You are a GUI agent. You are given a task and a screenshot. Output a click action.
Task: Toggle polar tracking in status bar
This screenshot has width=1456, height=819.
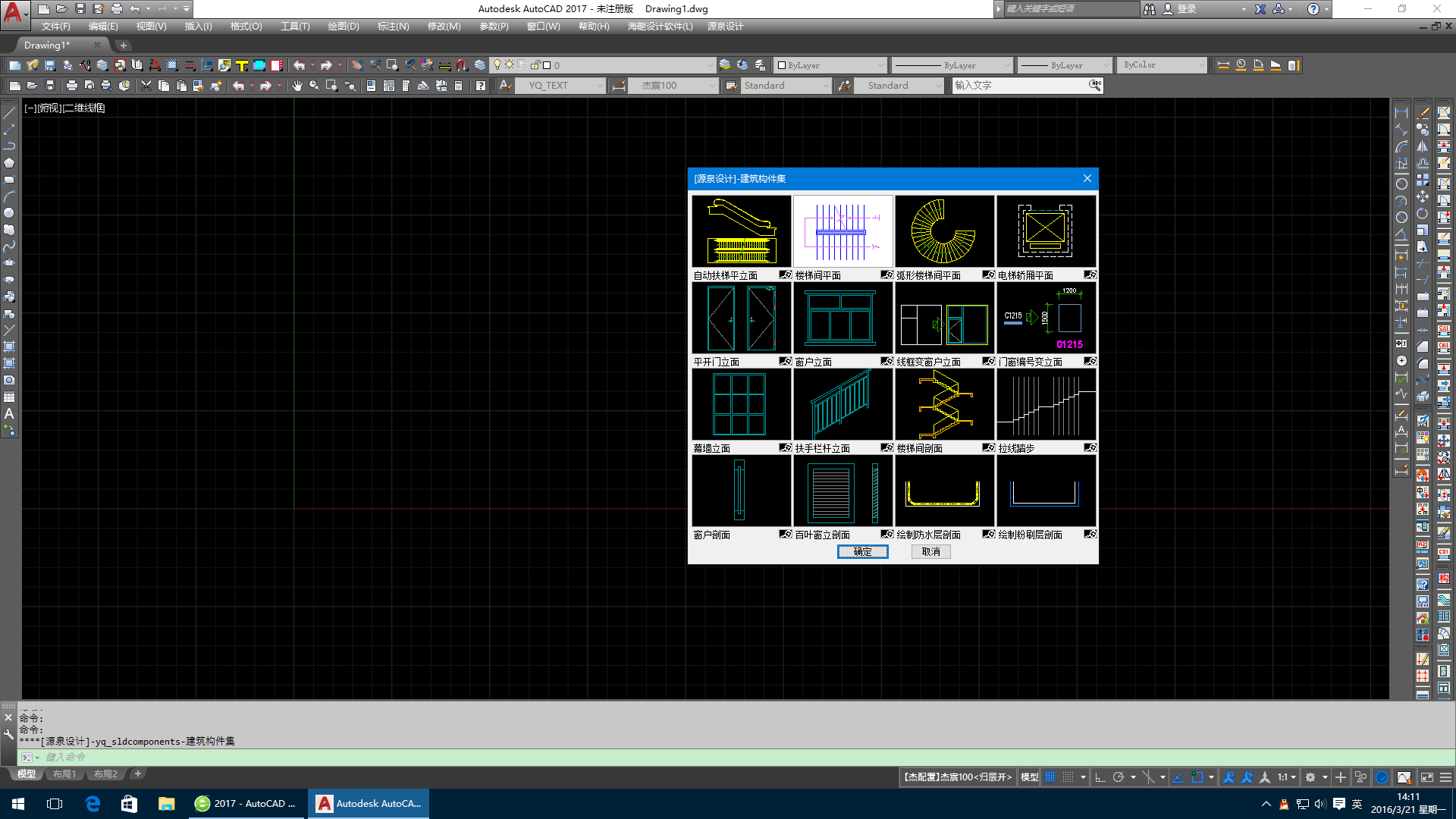pyautogui.click(x=1119, y=777)
